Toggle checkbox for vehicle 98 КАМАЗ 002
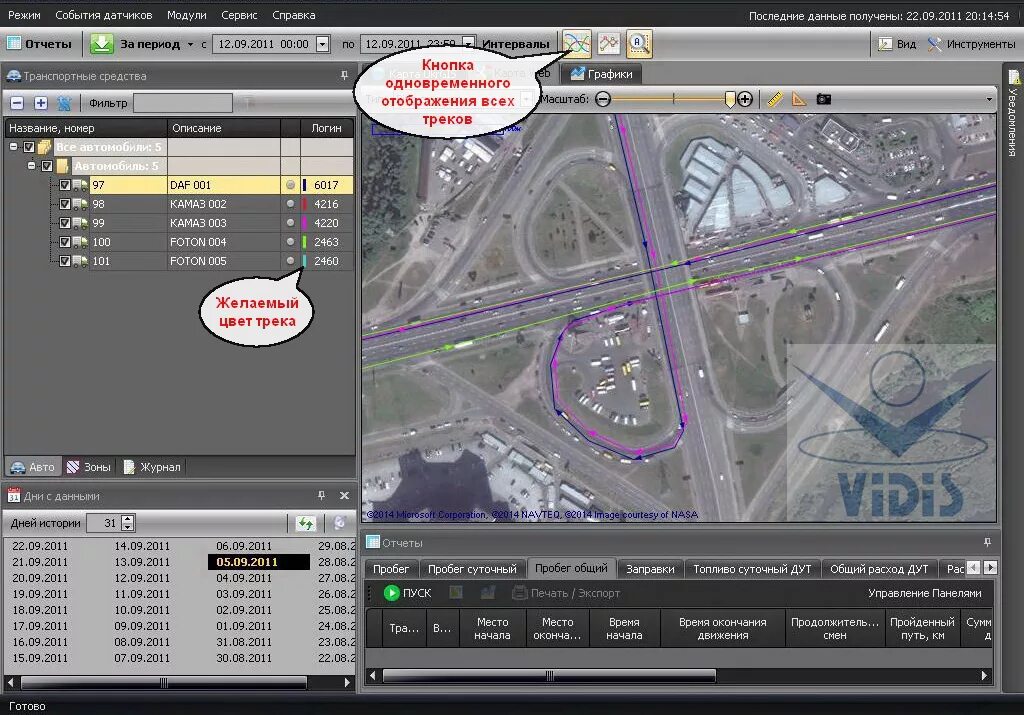1024x715 pixels. click(65, 204)
